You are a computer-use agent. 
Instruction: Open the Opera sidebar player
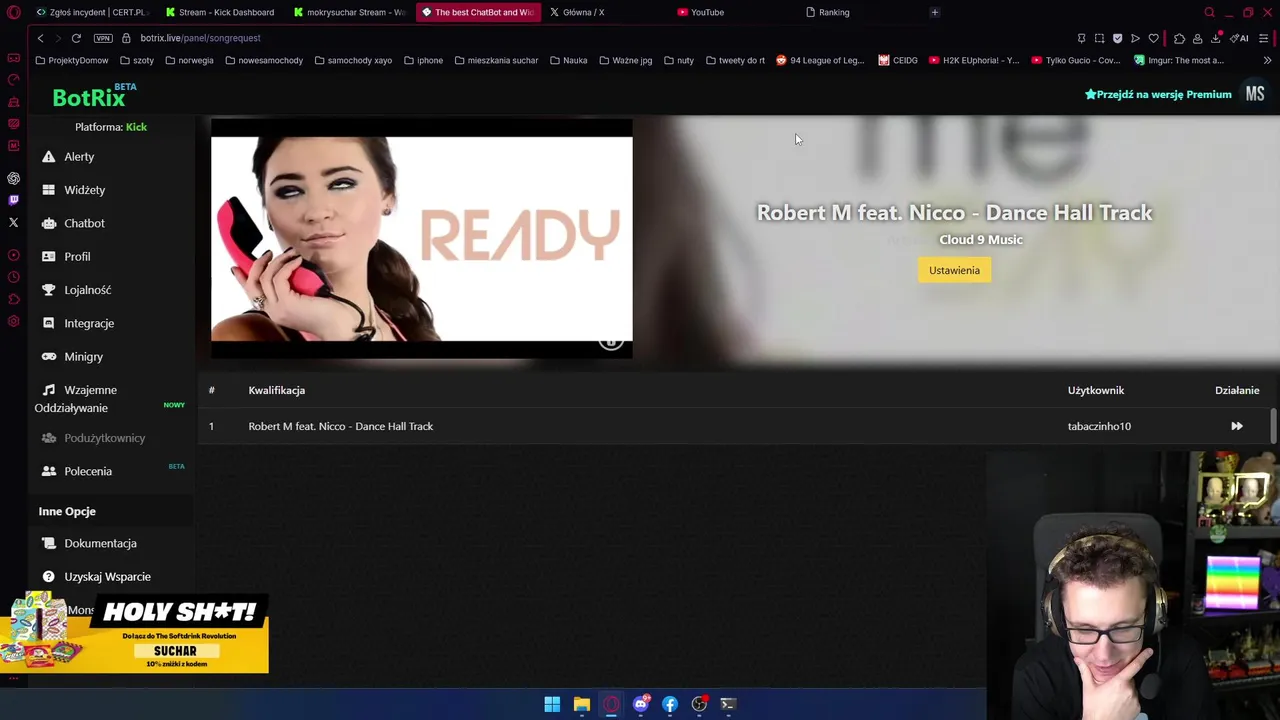coord(14,255)
